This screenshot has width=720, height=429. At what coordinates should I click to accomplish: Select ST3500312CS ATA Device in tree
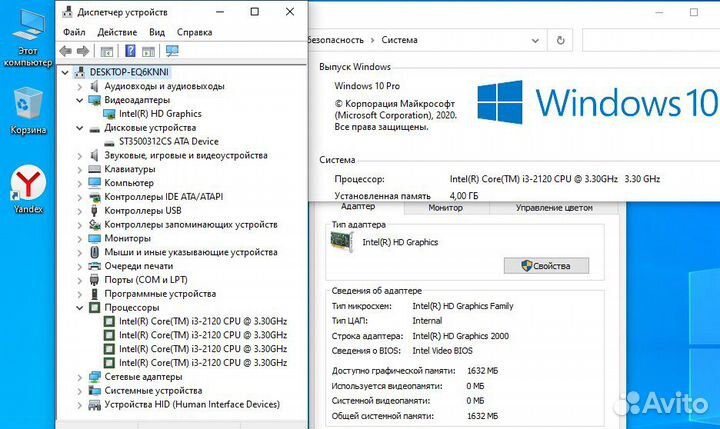coord(169,141)
